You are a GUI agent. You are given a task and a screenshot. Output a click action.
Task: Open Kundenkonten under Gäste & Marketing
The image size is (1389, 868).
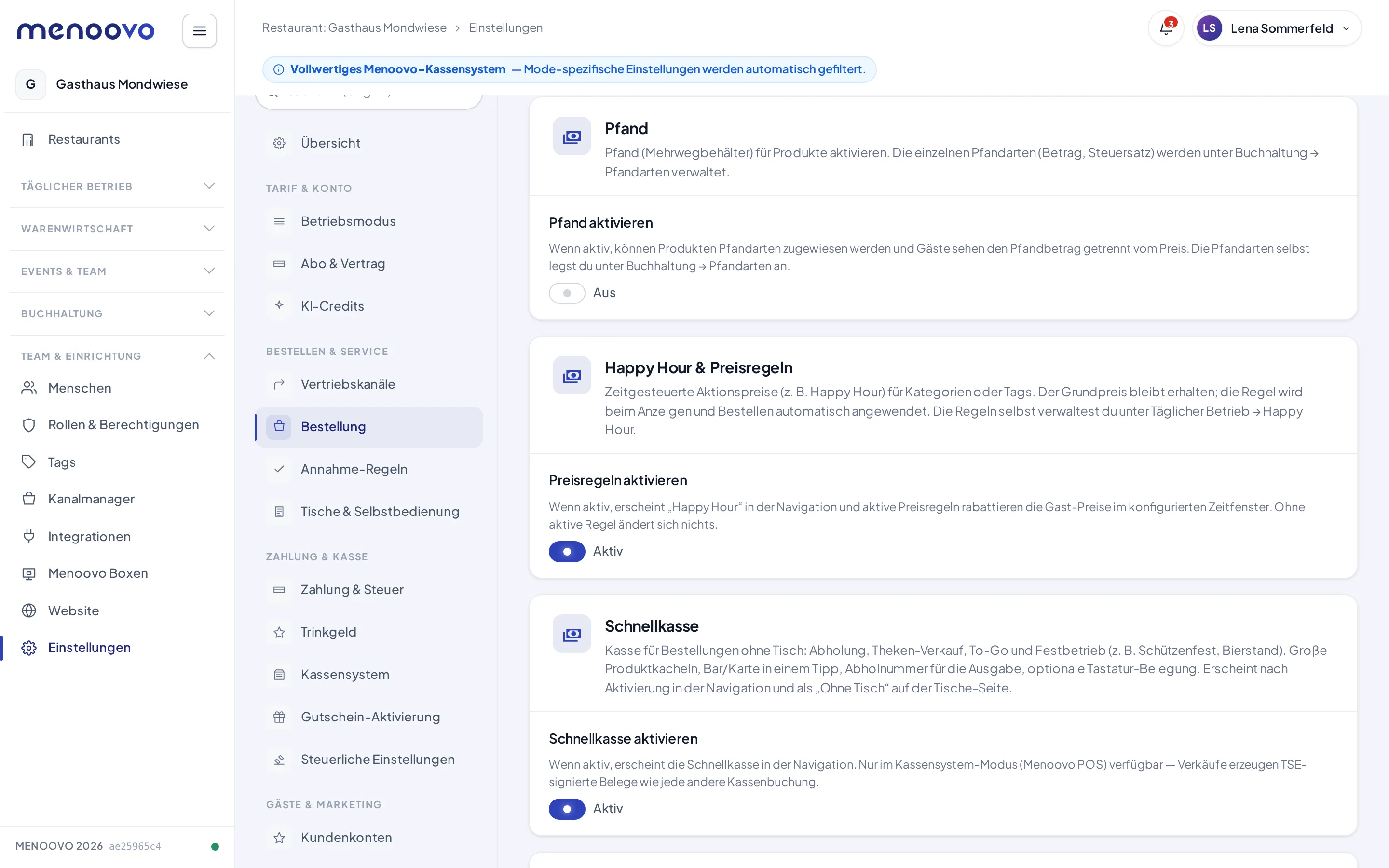pos(368,838)
